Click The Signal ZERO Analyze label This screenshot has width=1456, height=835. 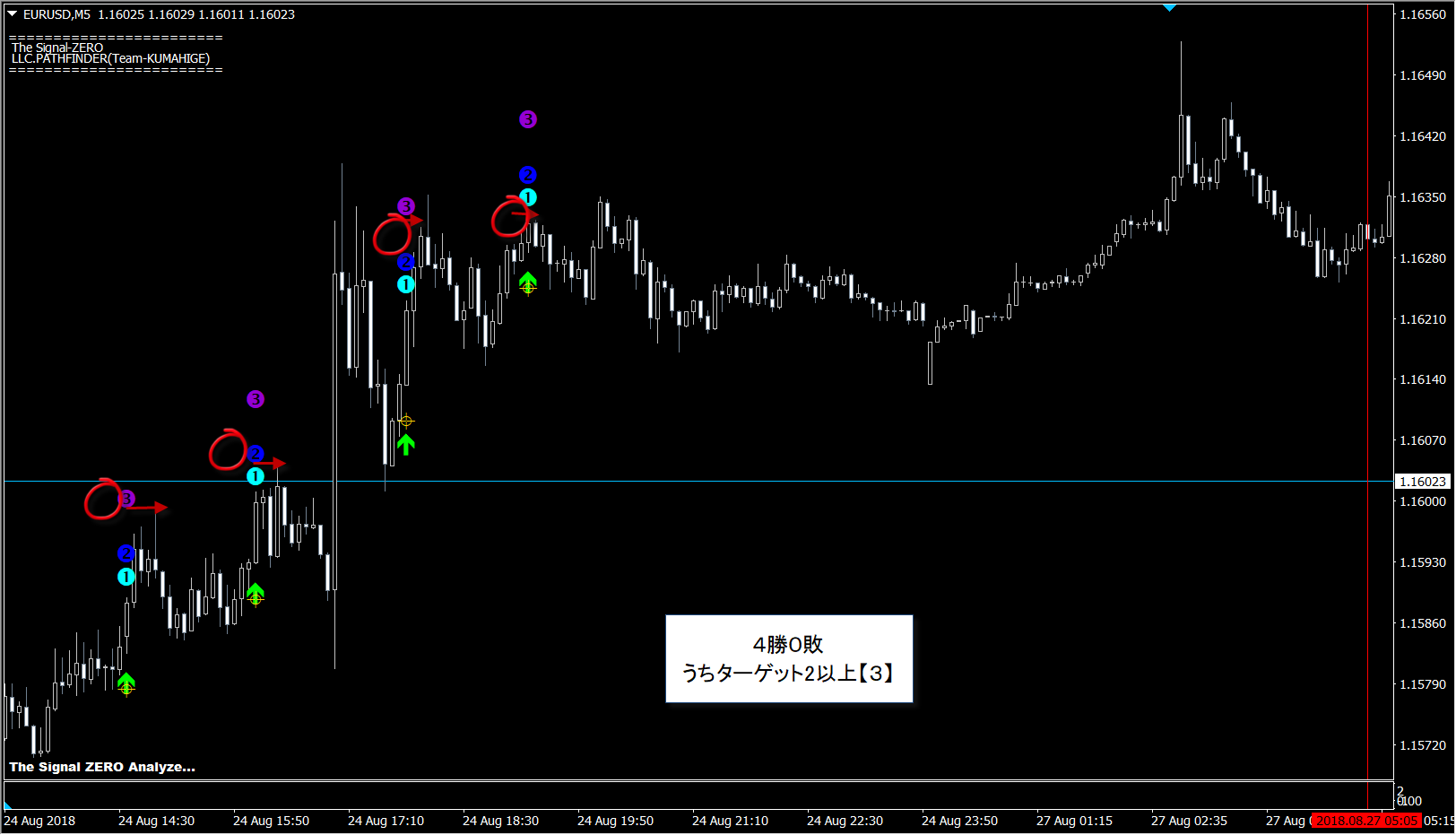tap(102, 767)
